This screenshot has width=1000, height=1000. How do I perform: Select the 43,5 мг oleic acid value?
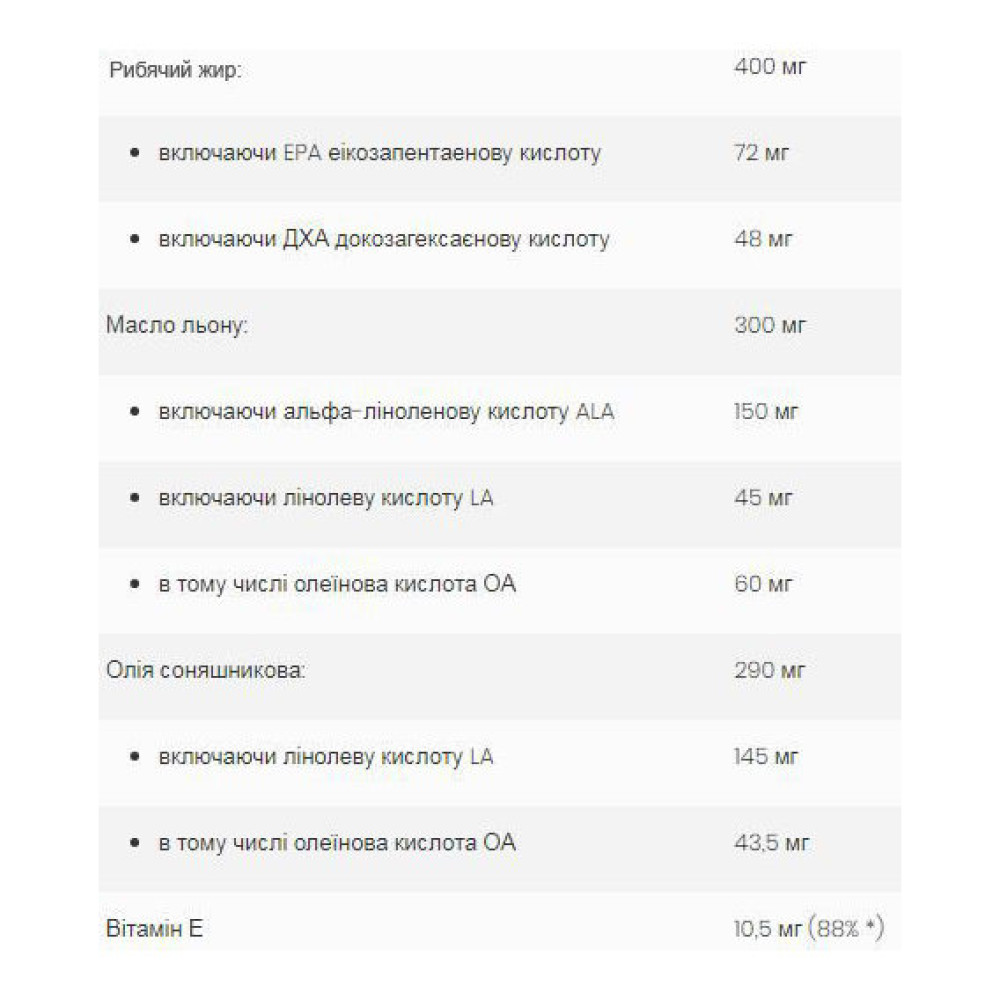(771, 842)
